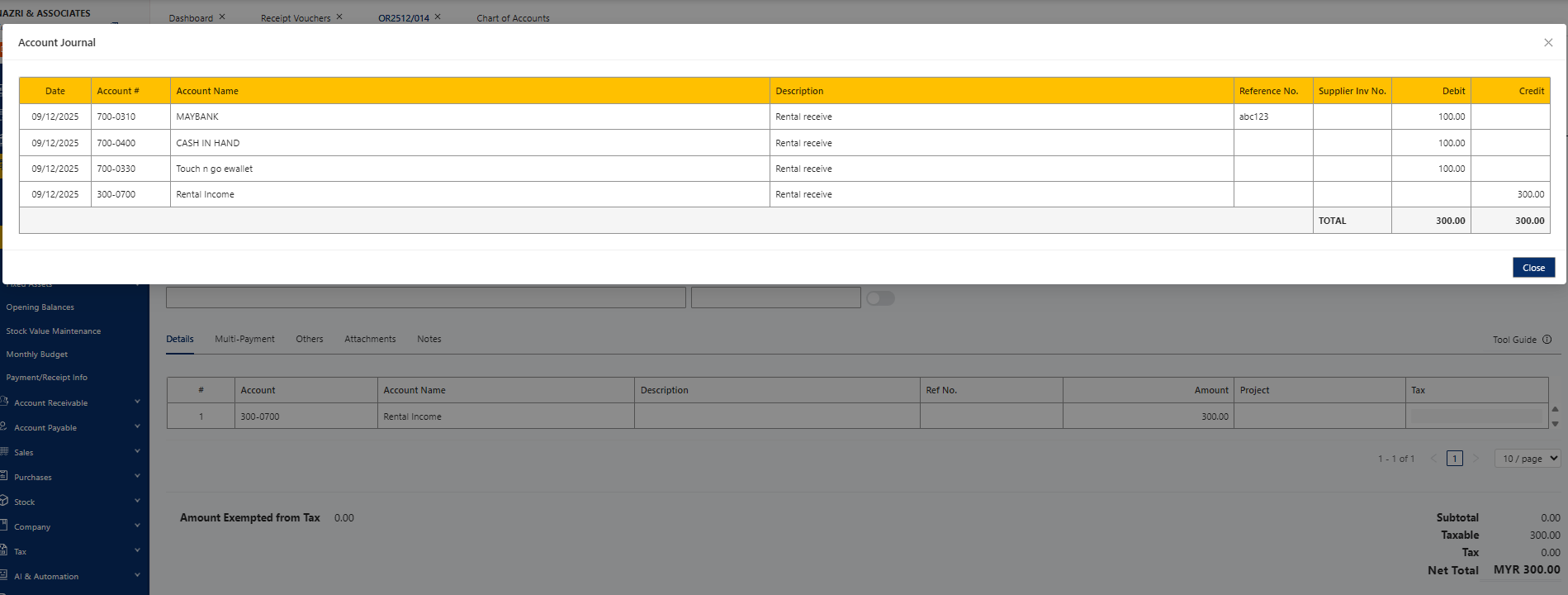Click the Amount Exempted from Tax label
1568x595 pixels.
pos(250,518)
